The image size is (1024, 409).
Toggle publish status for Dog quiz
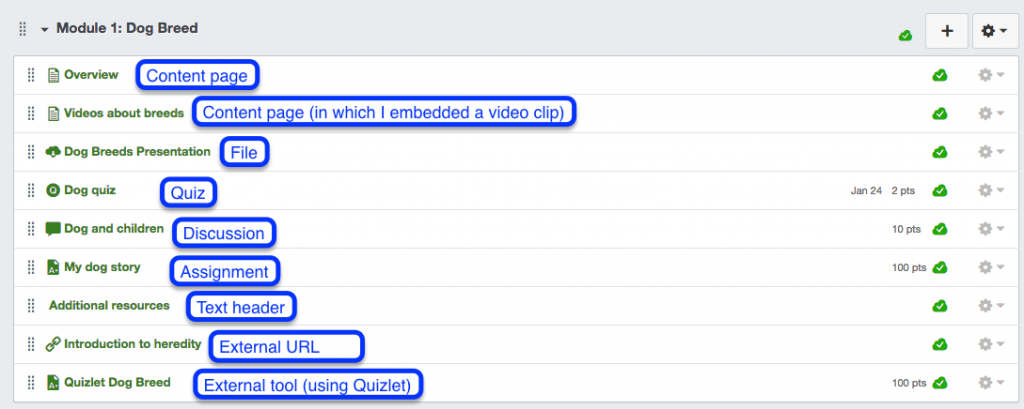(940, 190)
